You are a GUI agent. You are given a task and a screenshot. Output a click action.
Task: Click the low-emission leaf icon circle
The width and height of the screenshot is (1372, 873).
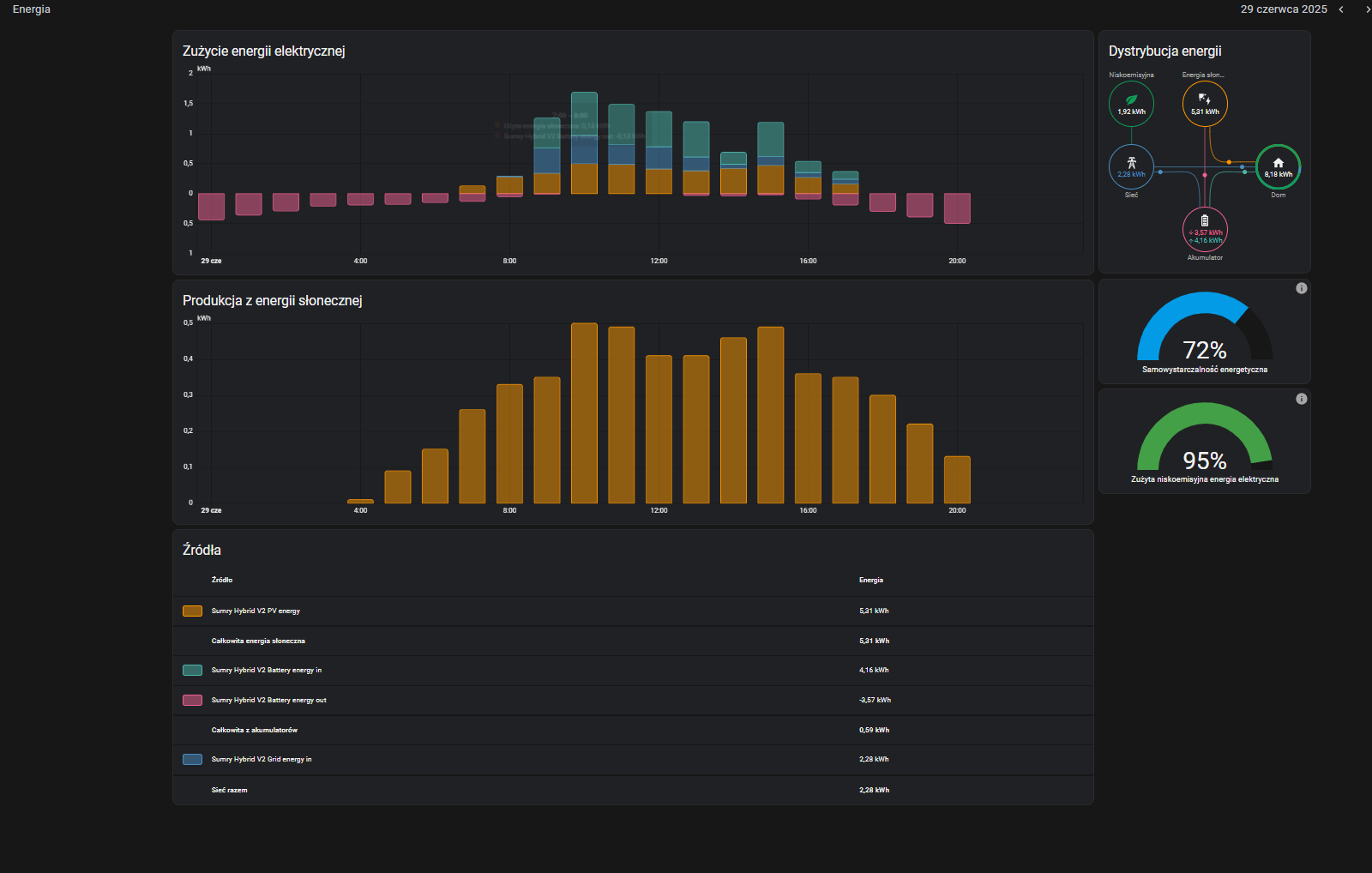[1131, 104]
